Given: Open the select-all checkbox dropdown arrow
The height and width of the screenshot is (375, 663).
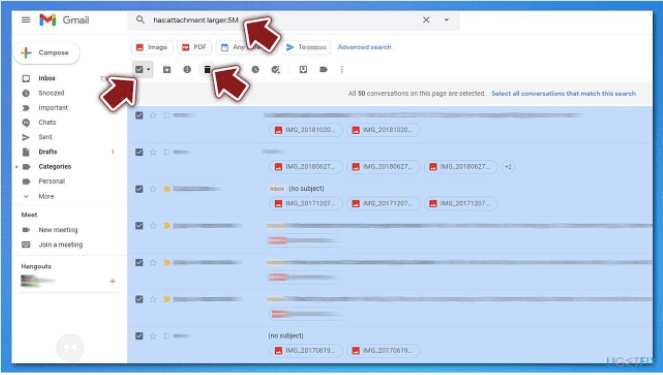Looking at the screenshot, I should [x=148, y=70].
